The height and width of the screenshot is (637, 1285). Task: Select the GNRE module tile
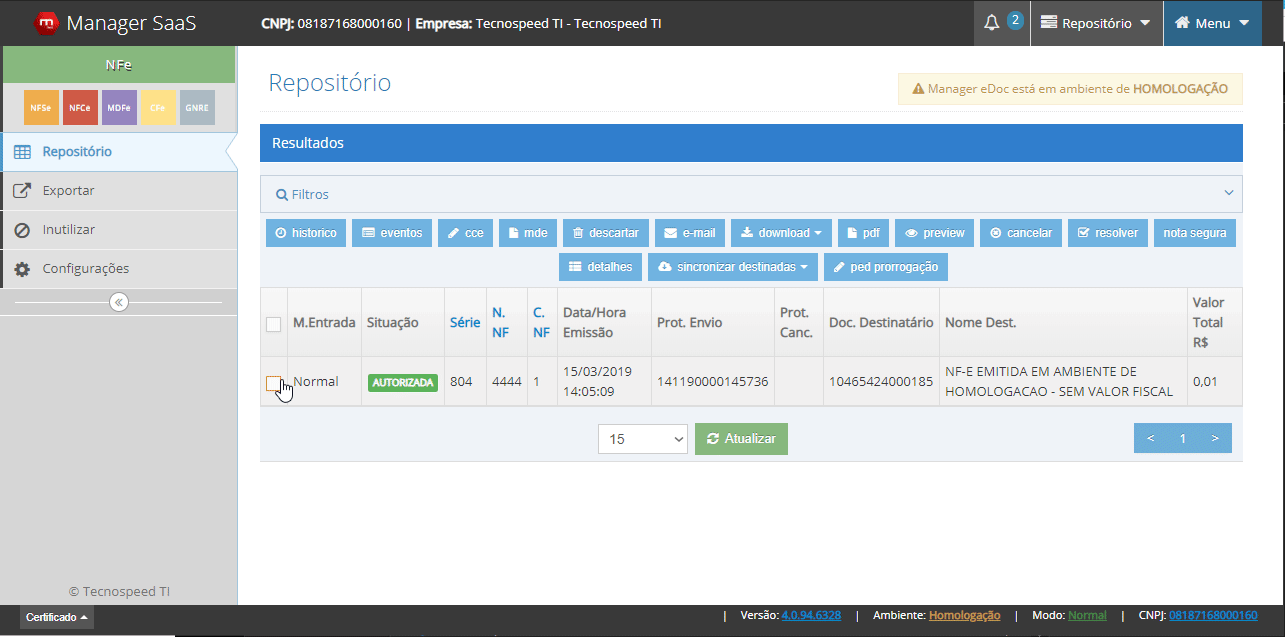point(197,107)
